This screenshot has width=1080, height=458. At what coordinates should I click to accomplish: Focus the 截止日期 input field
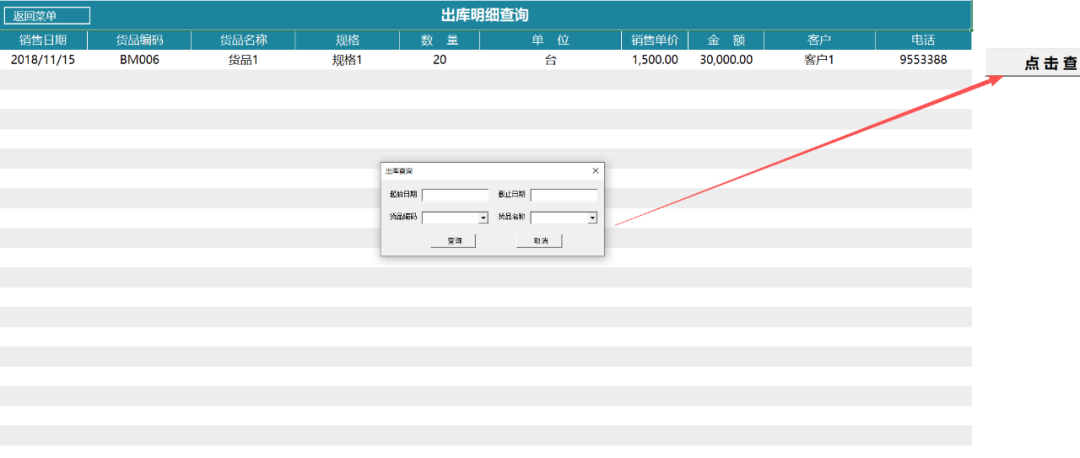(563, 195)
